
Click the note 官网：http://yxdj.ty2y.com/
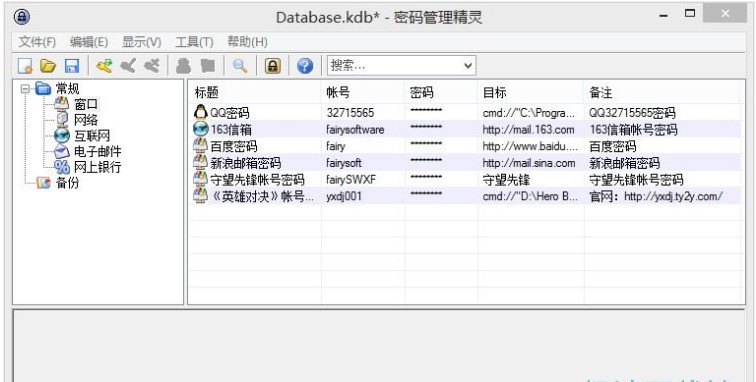[656, 196]
